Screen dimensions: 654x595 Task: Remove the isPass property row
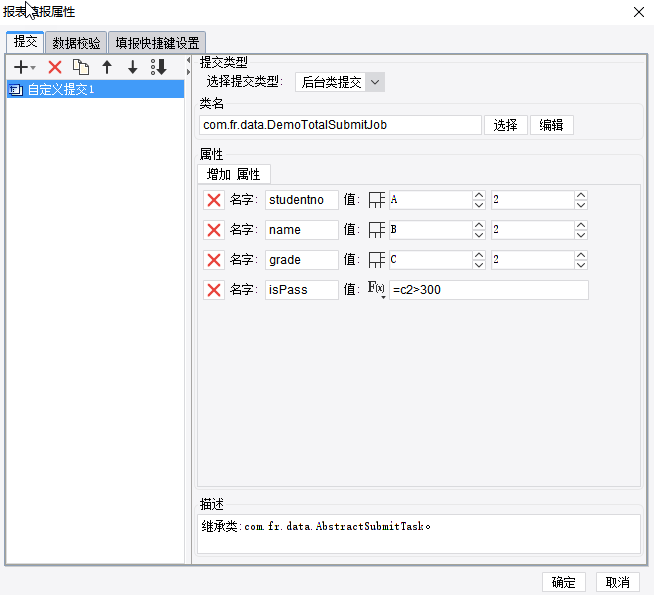click(x=214, y=290)
